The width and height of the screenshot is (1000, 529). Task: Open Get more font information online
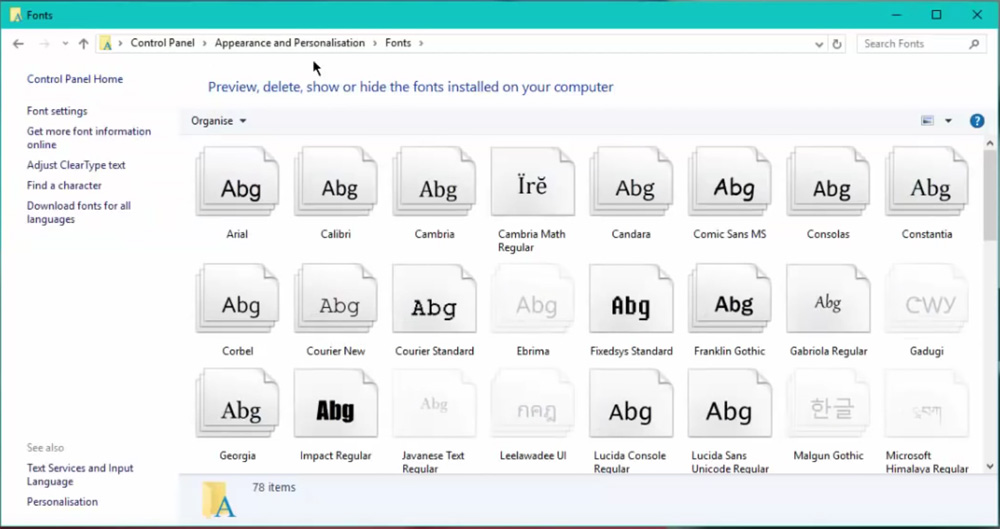click(x=89, y=138)
